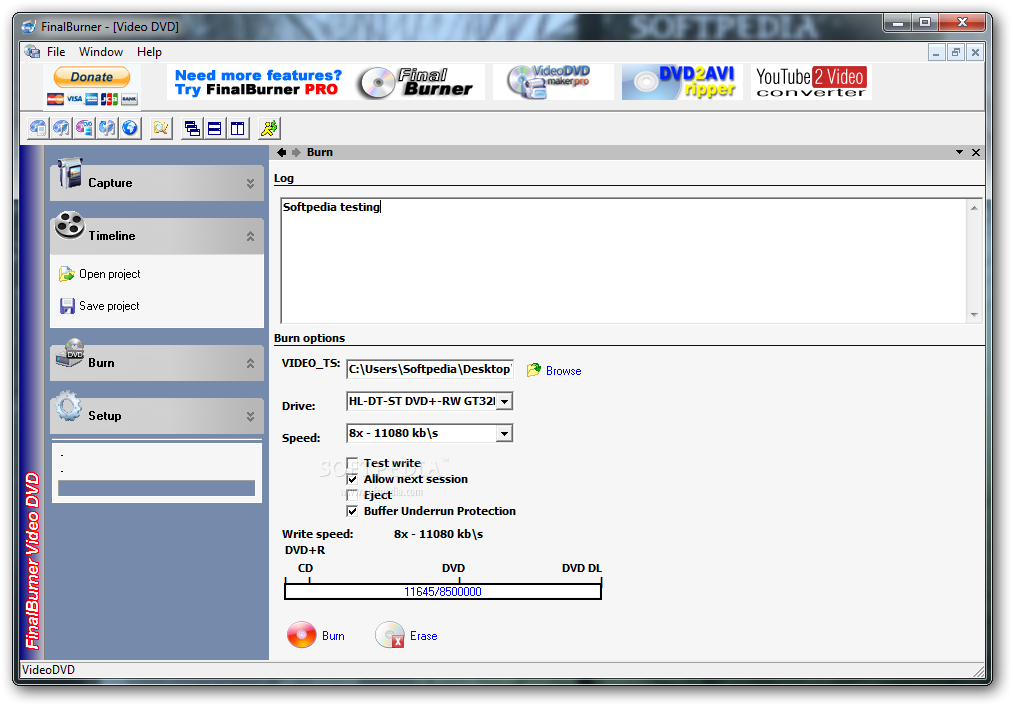Open the File menu
Image resolution: width=1013 pixels, height=706 pixels.
[56, 52]
